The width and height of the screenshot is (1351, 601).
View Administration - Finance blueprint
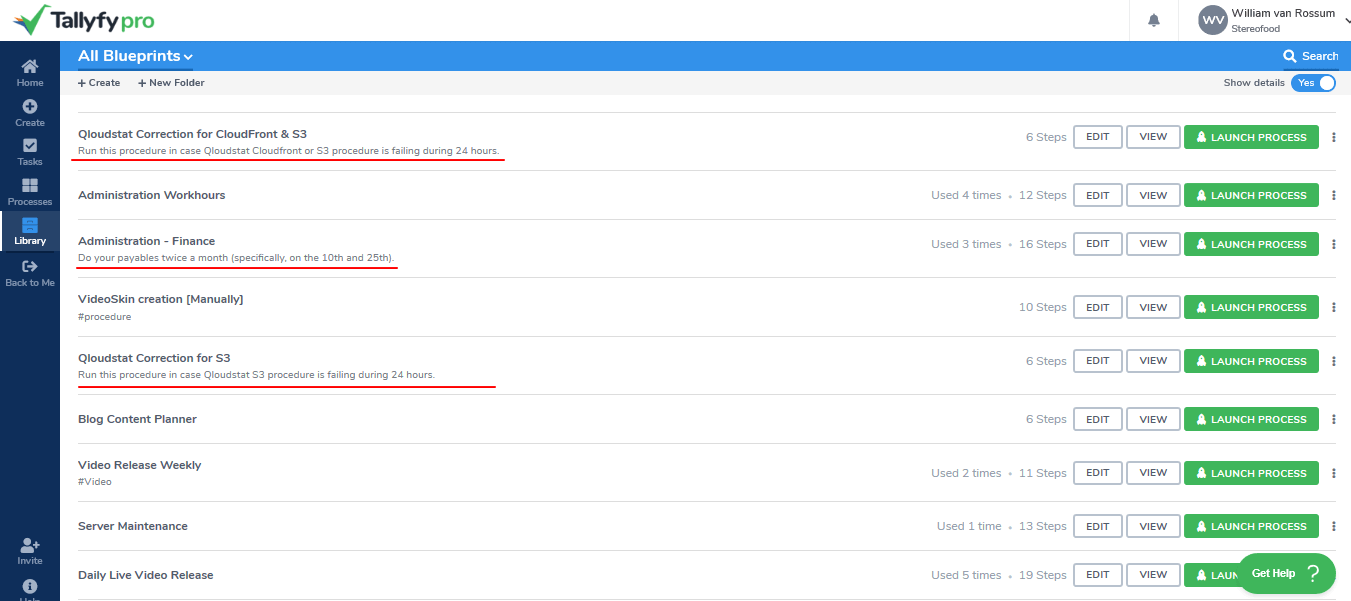click(x=1153, y=244)
